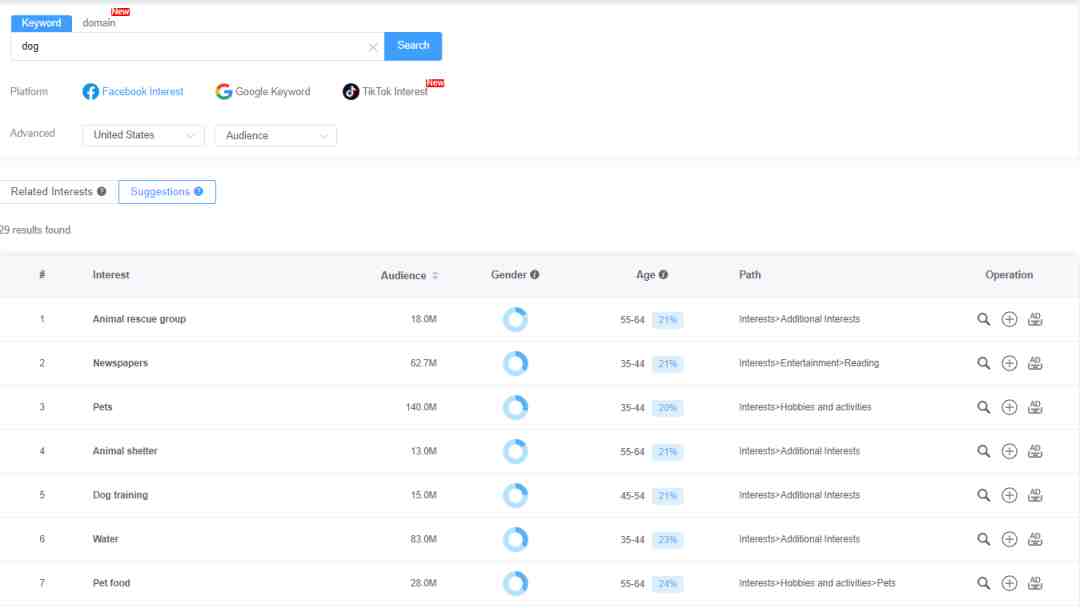
Task: Click Pet food interest name
Action: point(111,583)
